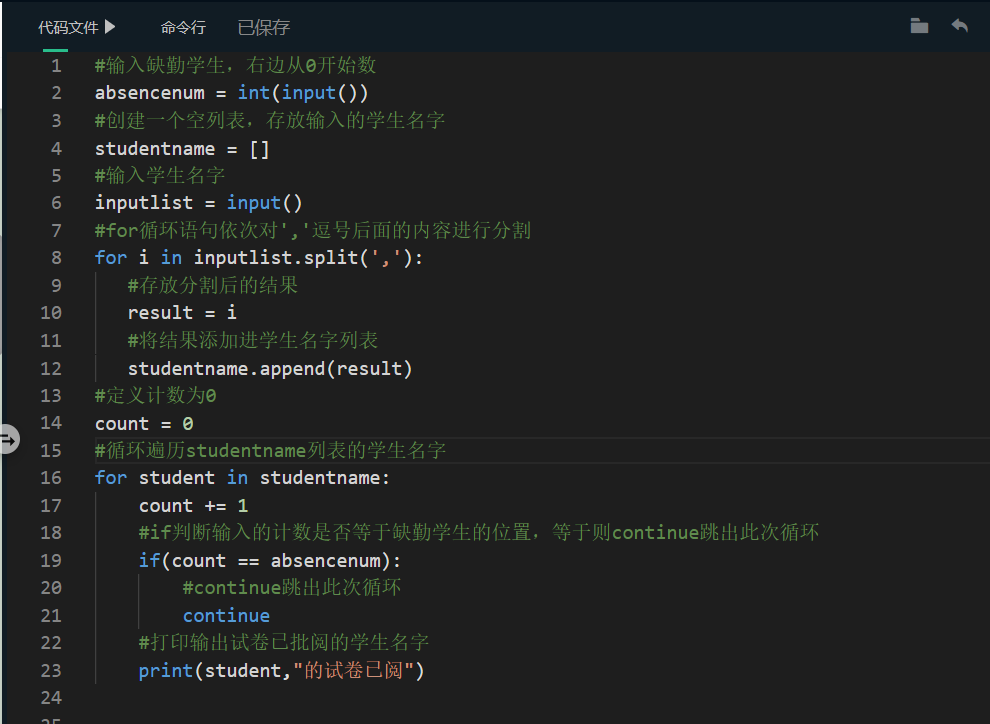This screenshot has height=724, width=990.
Task: Click the undo arrow icon
Action: 960,26
